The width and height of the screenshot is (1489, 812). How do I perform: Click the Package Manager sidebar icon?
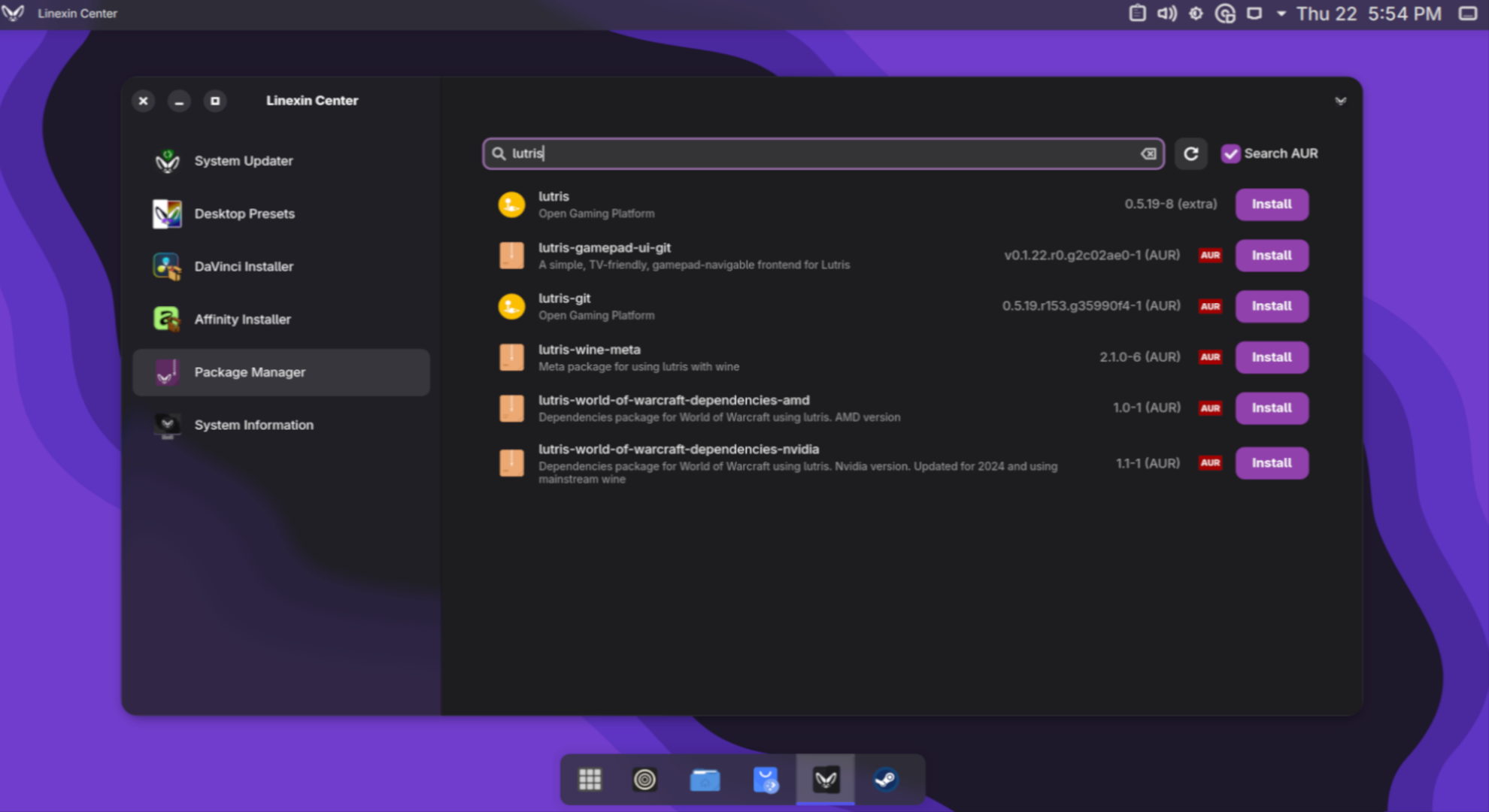[167, 372]
